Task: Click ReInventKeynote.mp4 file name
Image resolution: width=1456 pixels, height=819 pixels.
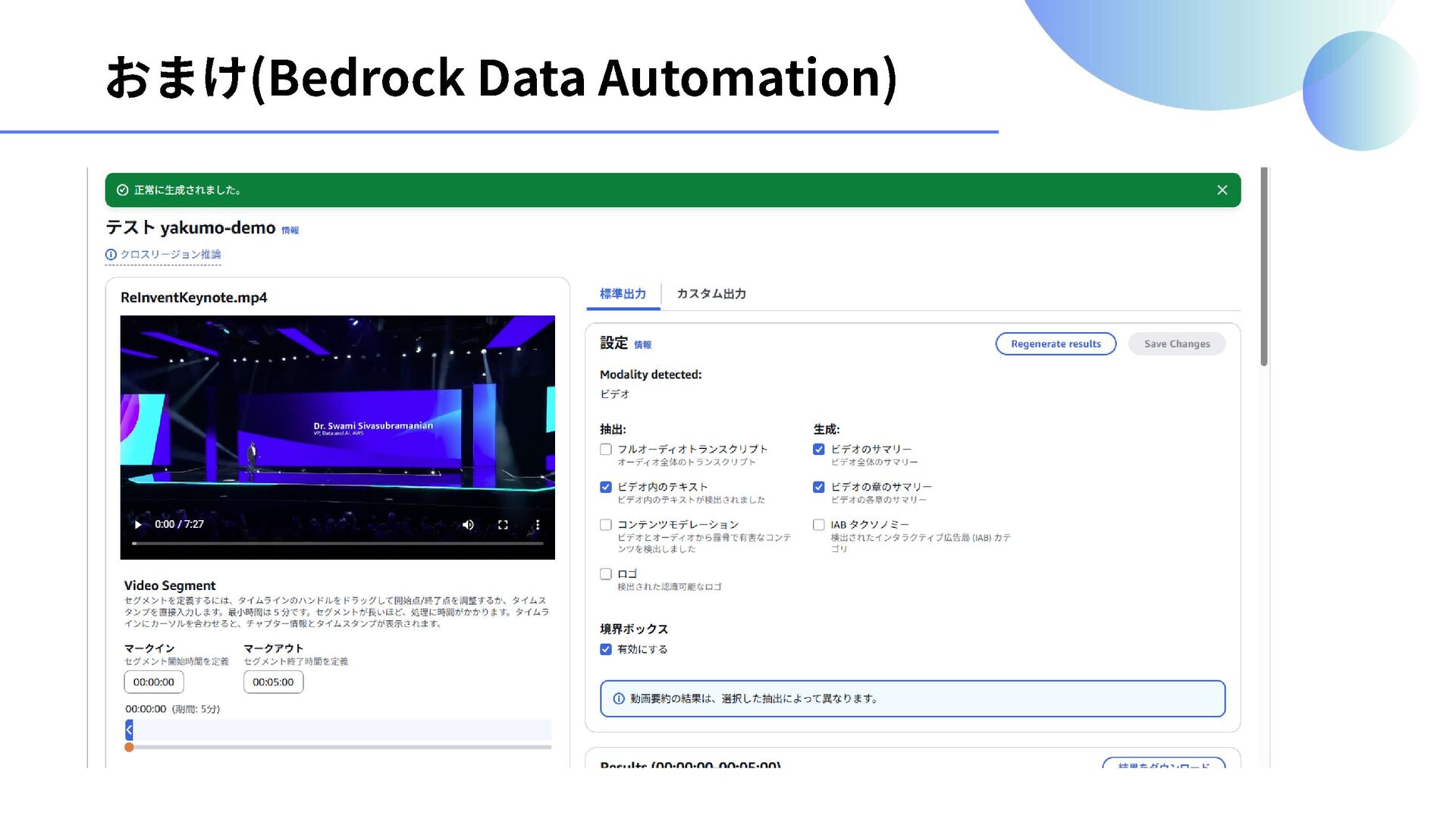Action: [x=194, y=298]
